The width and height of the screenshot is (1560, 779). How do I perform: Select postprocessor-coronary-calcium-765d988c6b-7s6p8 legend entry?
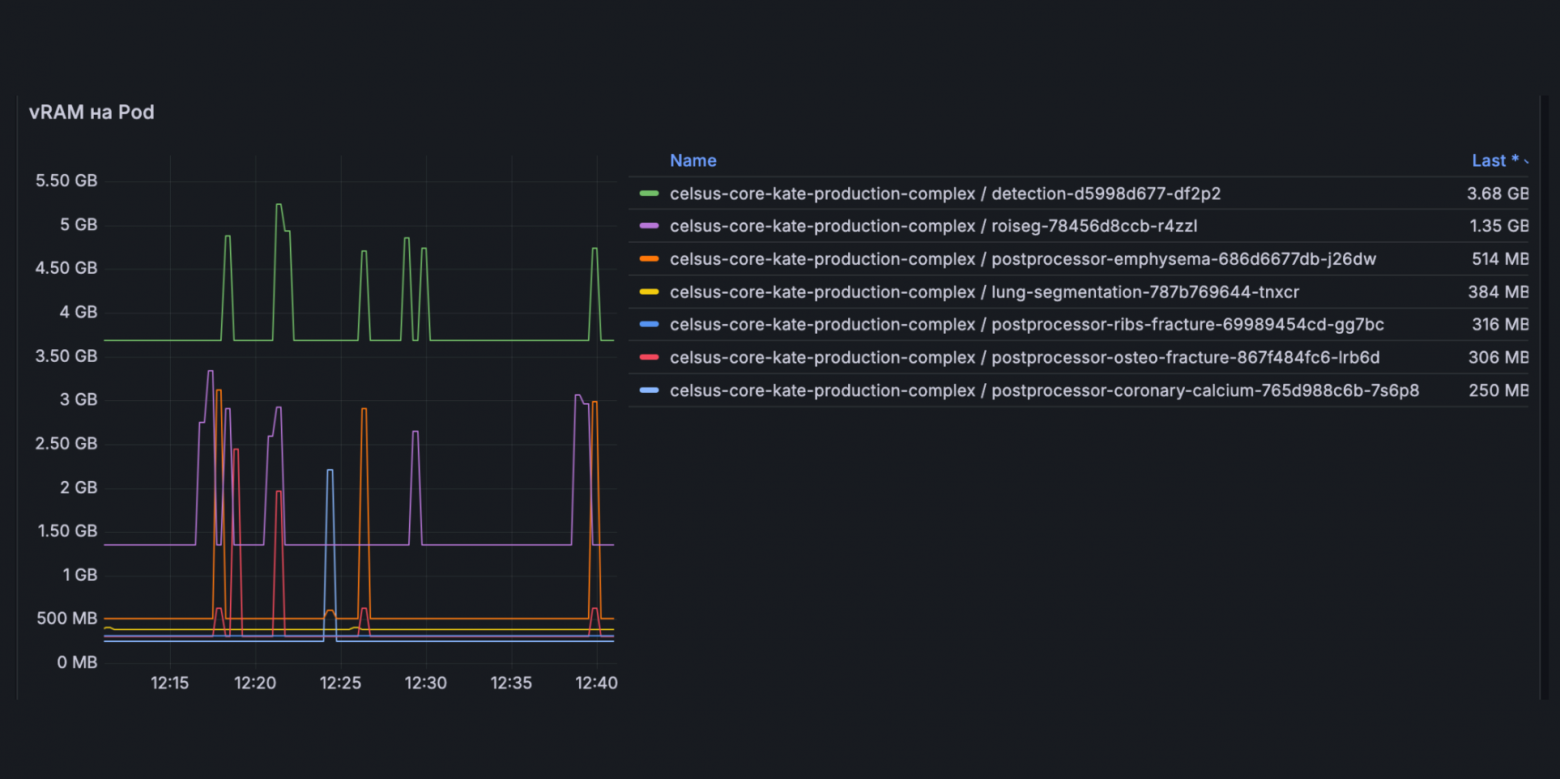tap(1044, 391)
